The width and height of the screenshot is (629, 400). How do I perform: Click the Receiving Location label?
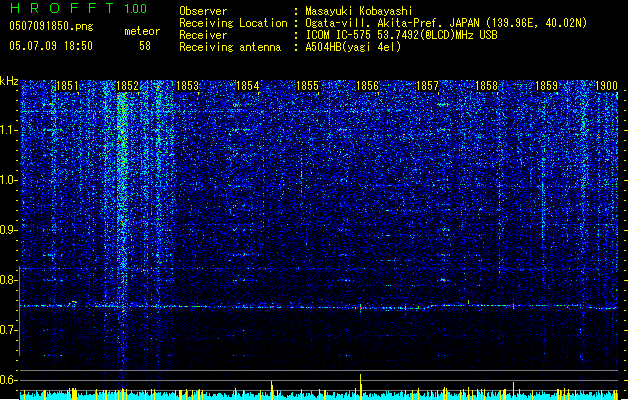click(x=233, y=23)
